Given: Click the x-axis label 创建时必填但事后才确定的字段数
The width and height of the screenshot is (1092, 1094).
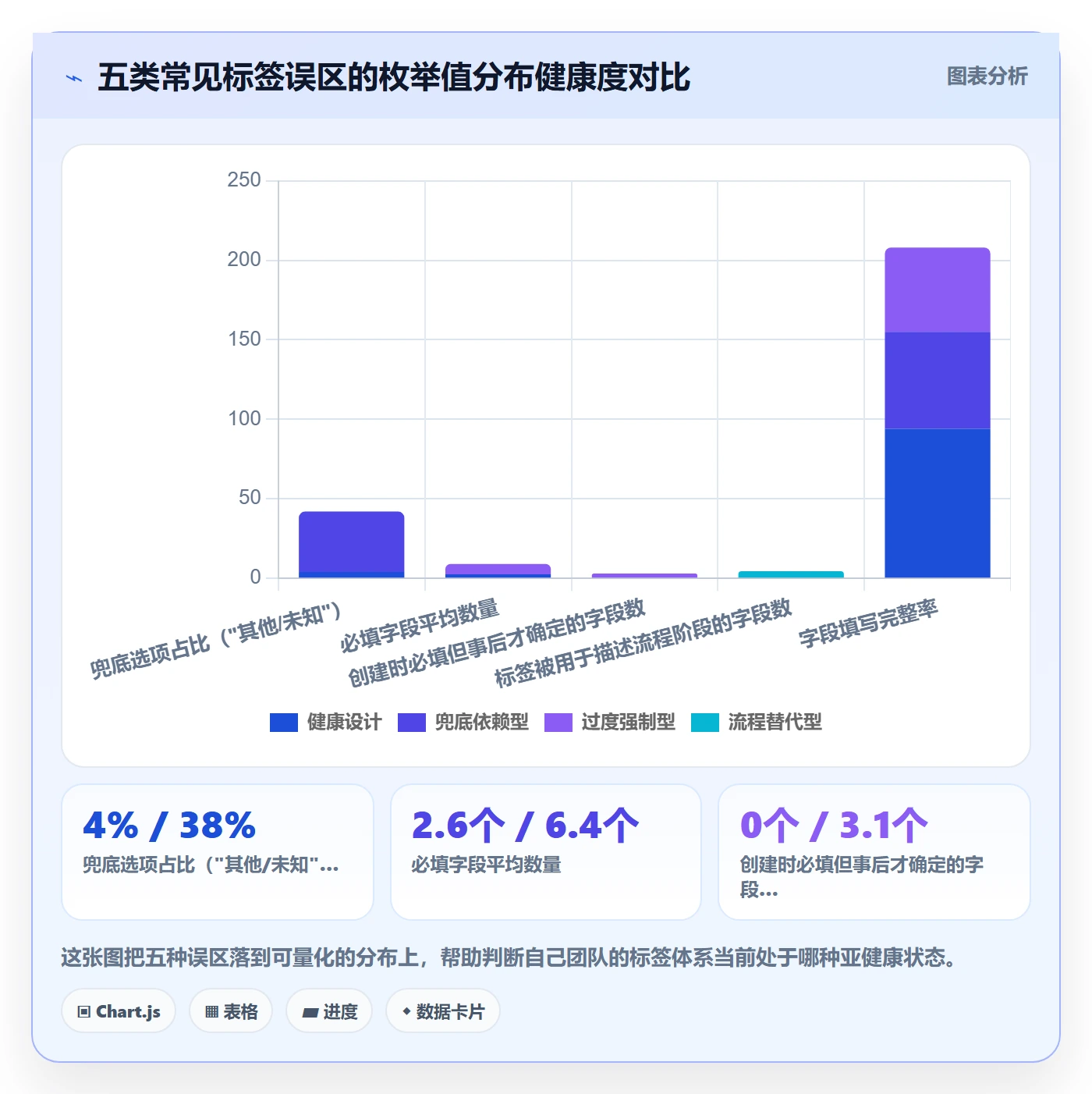Looking at the screenshot, I should (497, 643).
